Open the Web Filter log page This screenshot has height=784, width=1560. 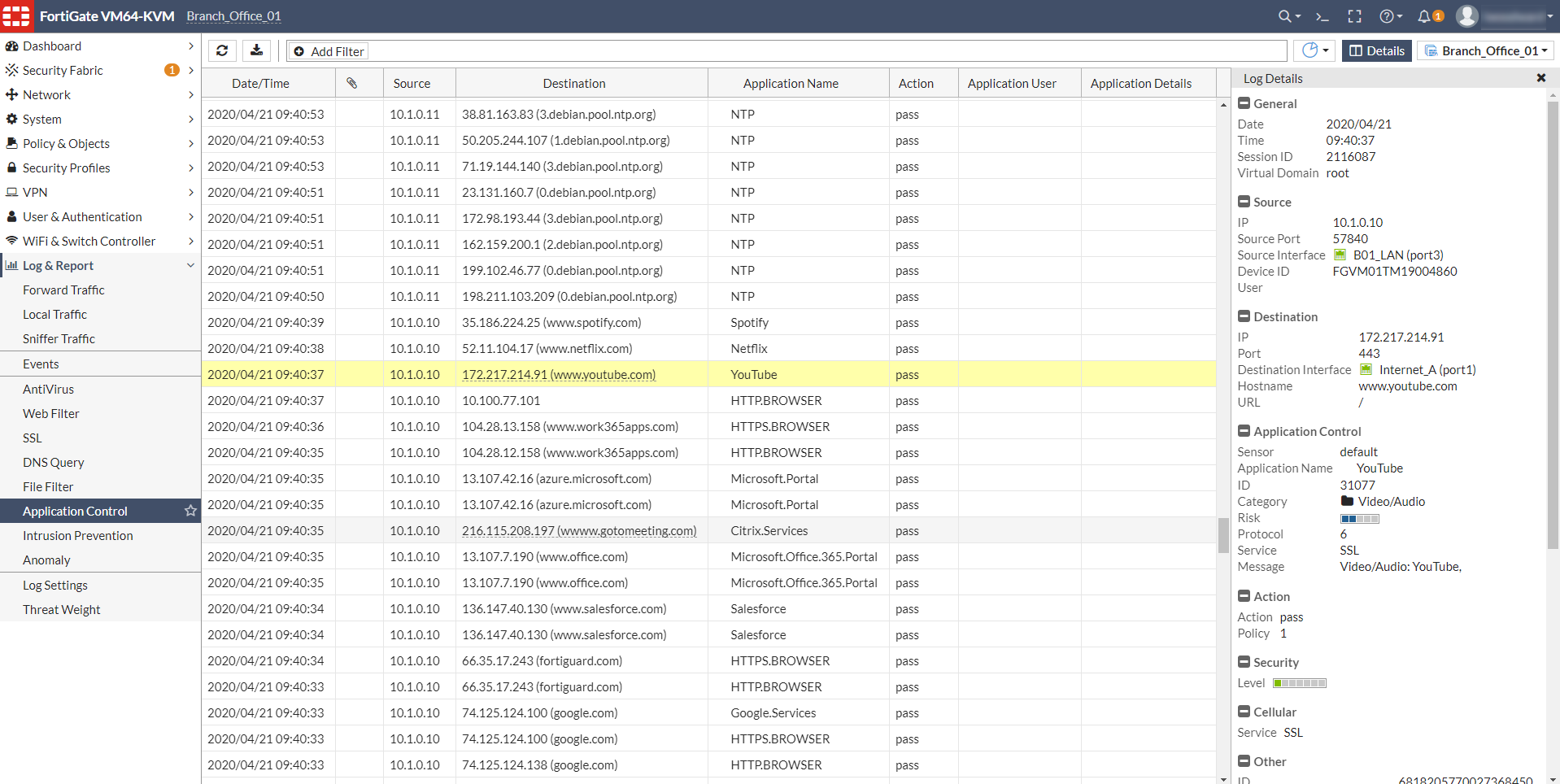pyautogui.click(x=51, y=414)
